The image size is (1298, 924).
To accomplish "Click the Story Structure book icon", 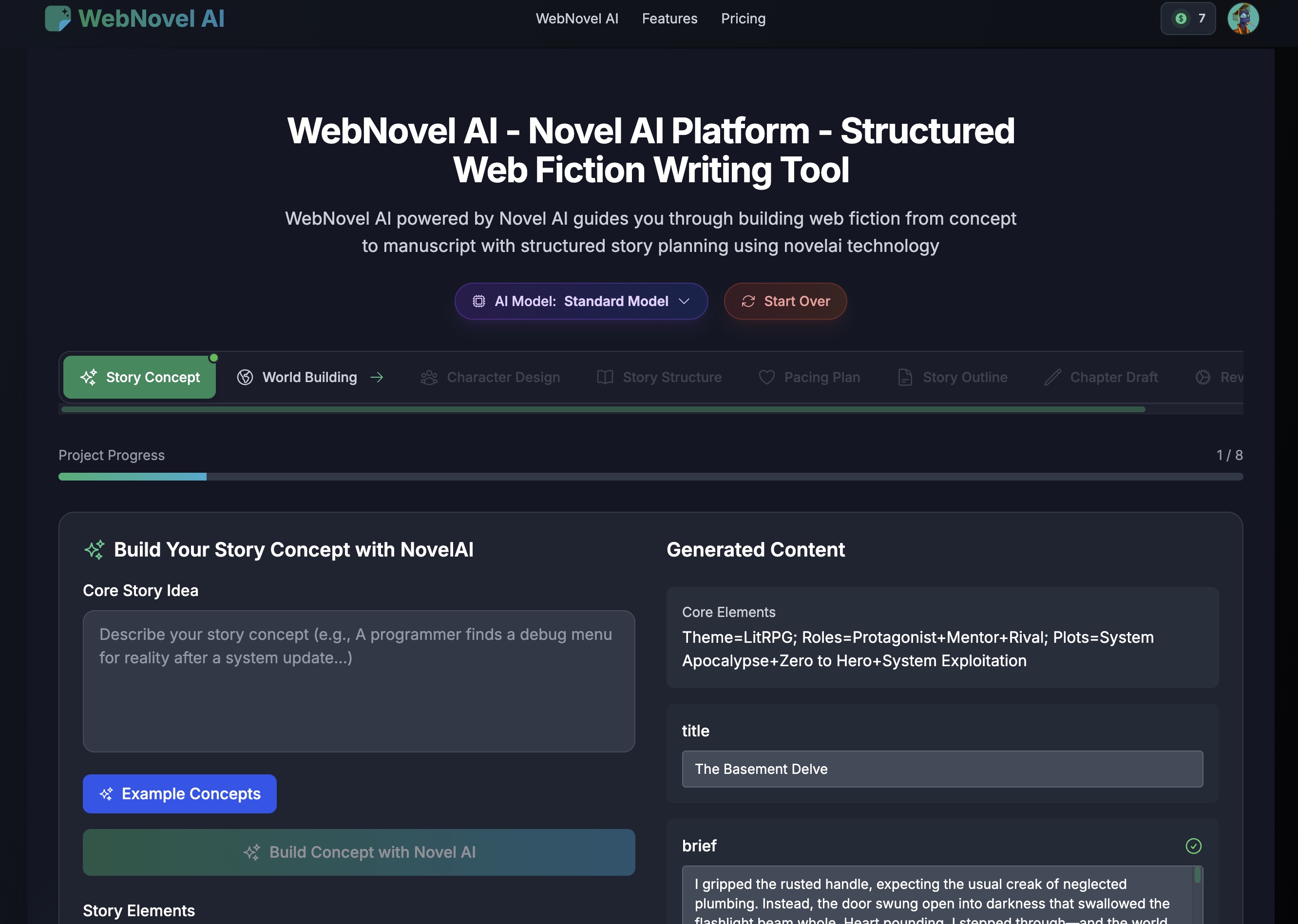I will pyautogui.click(x=605, y=377).
